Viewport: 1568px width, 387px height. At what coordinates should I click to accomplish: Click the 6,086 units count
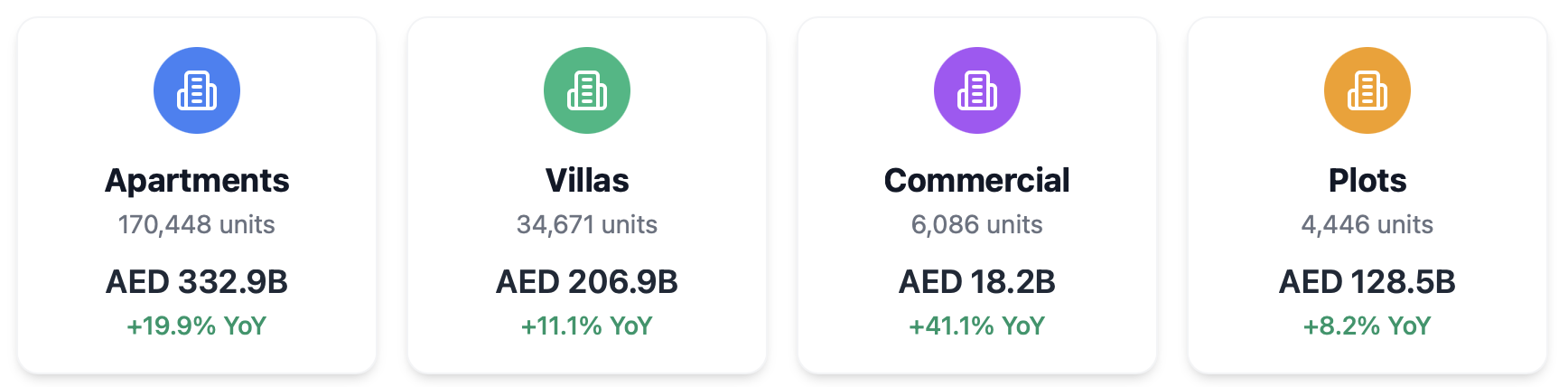click(977, 224)
